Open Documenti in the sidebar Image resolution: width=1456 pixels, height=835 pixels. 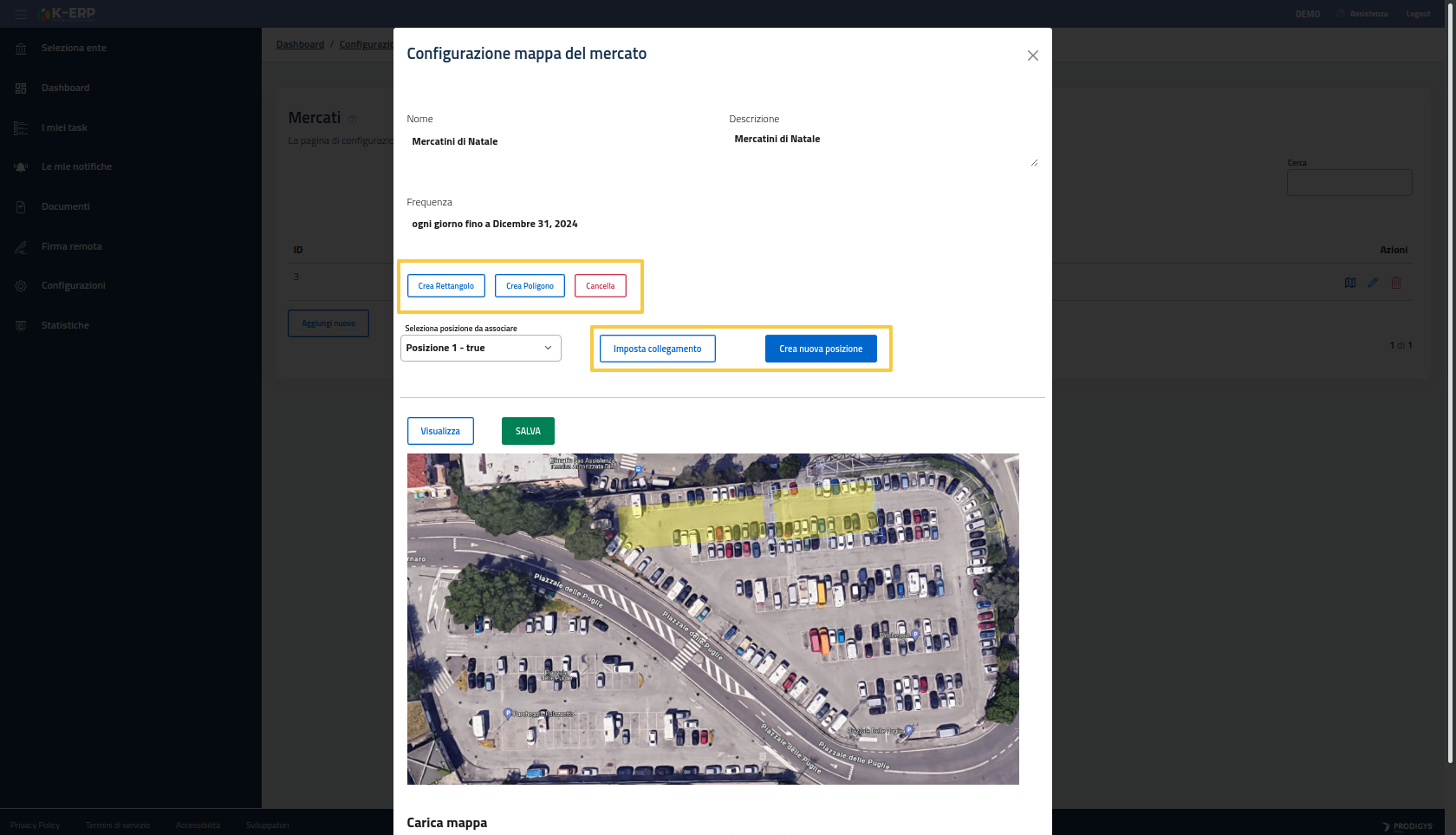65,207
